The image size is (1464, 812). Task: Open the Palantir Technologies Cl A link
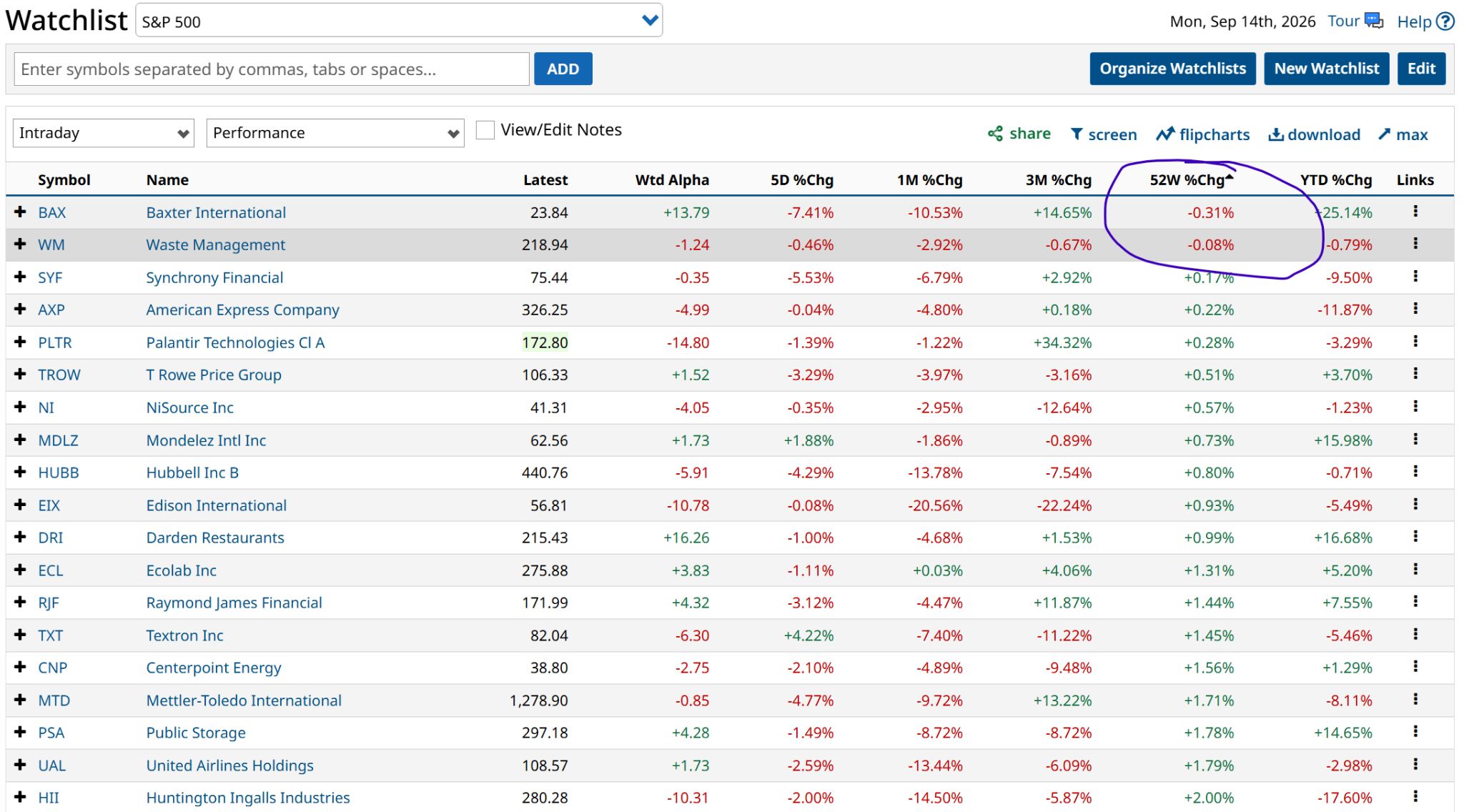point(235,342)
